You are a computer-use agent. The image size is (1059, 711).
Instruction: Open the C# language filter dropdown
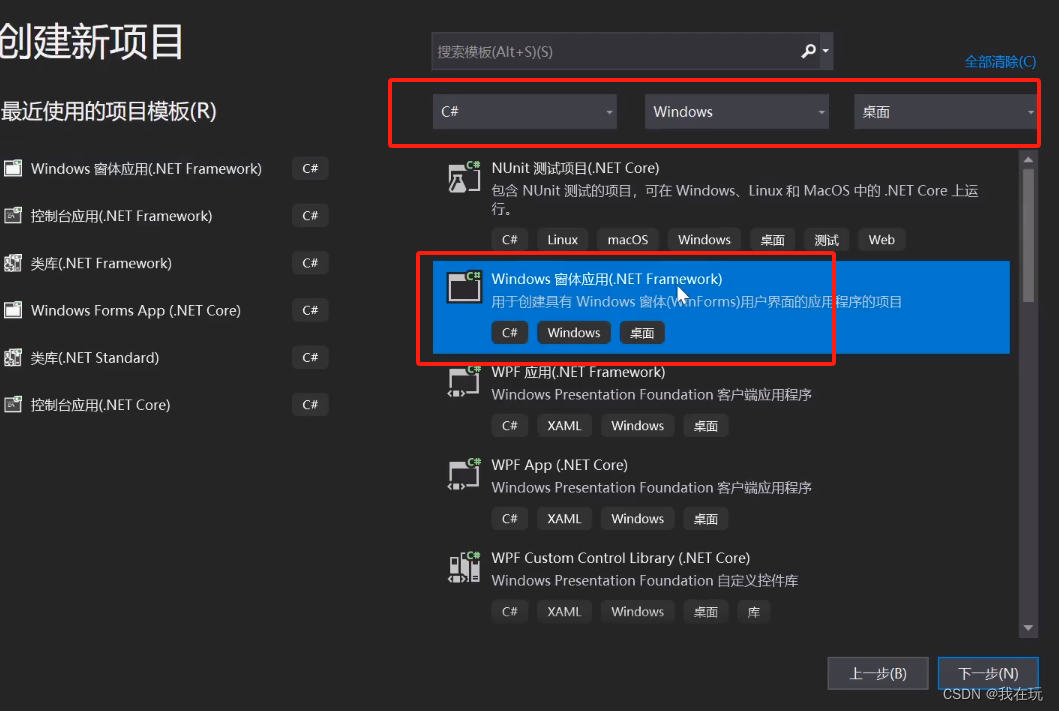tap(525, 111)
